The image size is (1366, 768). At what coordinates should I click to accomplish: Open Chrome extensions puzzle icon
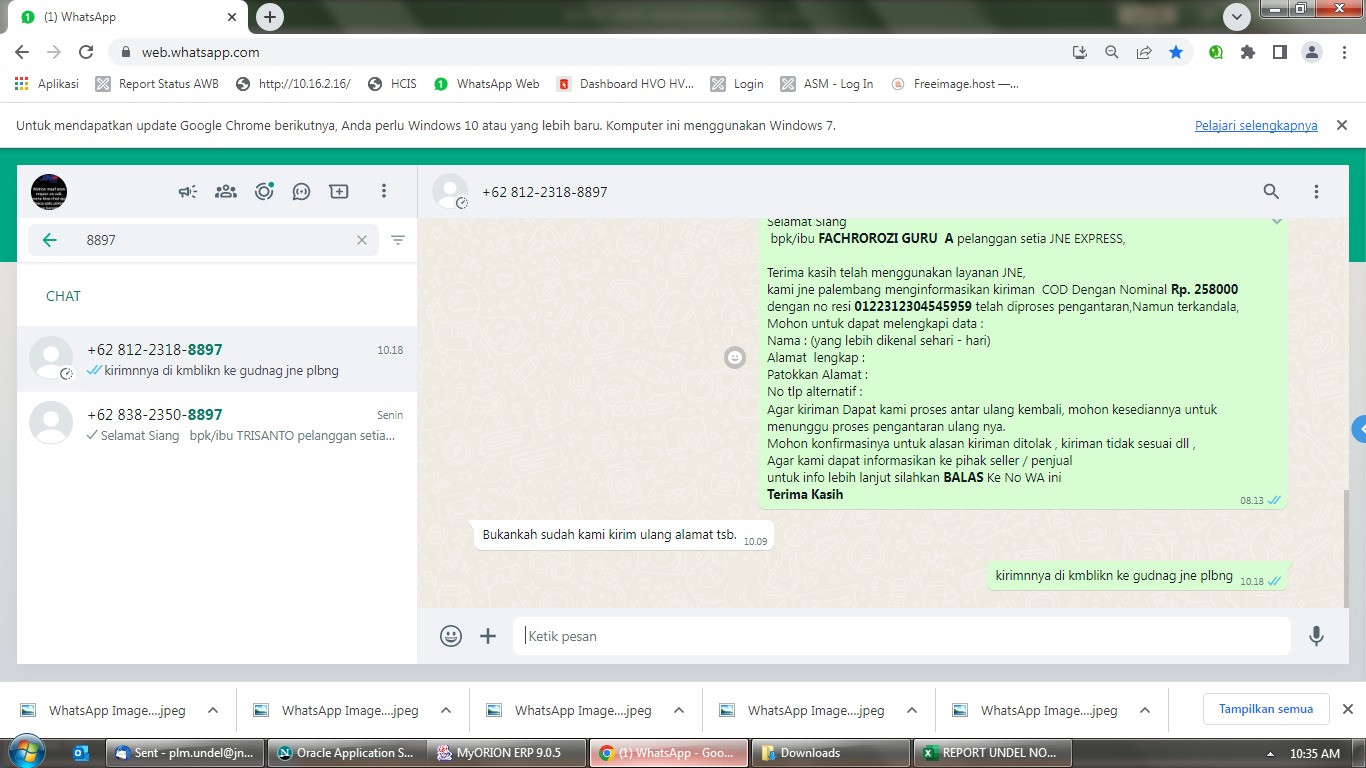point(1248,52)
